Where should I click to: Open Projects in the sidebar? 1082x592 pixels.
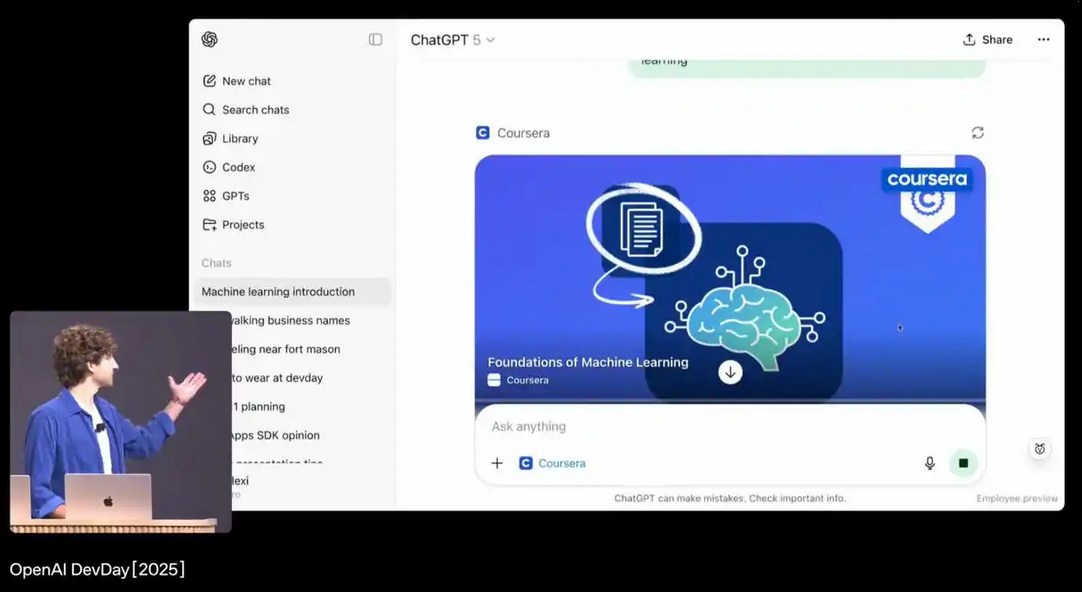(x=243, y=225)
